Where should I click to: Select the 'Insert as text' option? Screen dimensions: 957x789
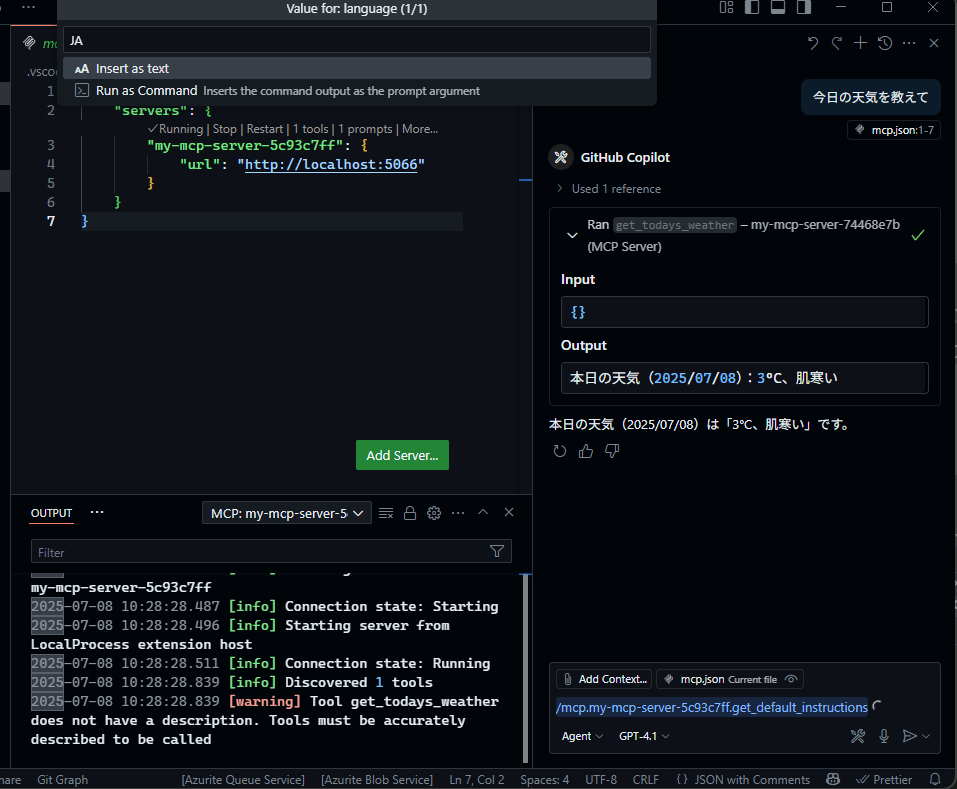tap(356, 68)
